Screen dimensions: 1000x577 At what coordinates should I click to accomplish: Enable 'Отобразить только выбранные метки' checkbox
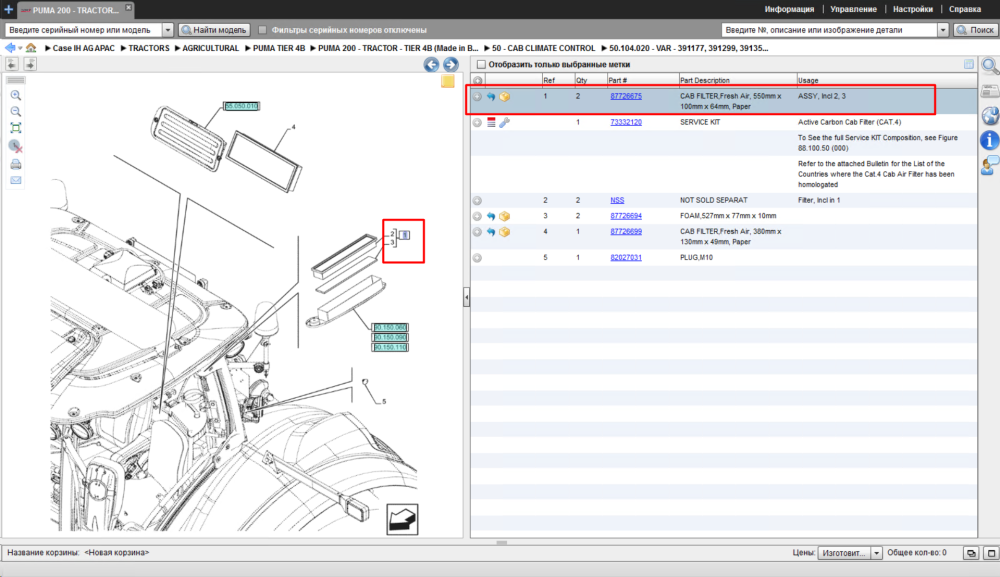tap(482, 64)
